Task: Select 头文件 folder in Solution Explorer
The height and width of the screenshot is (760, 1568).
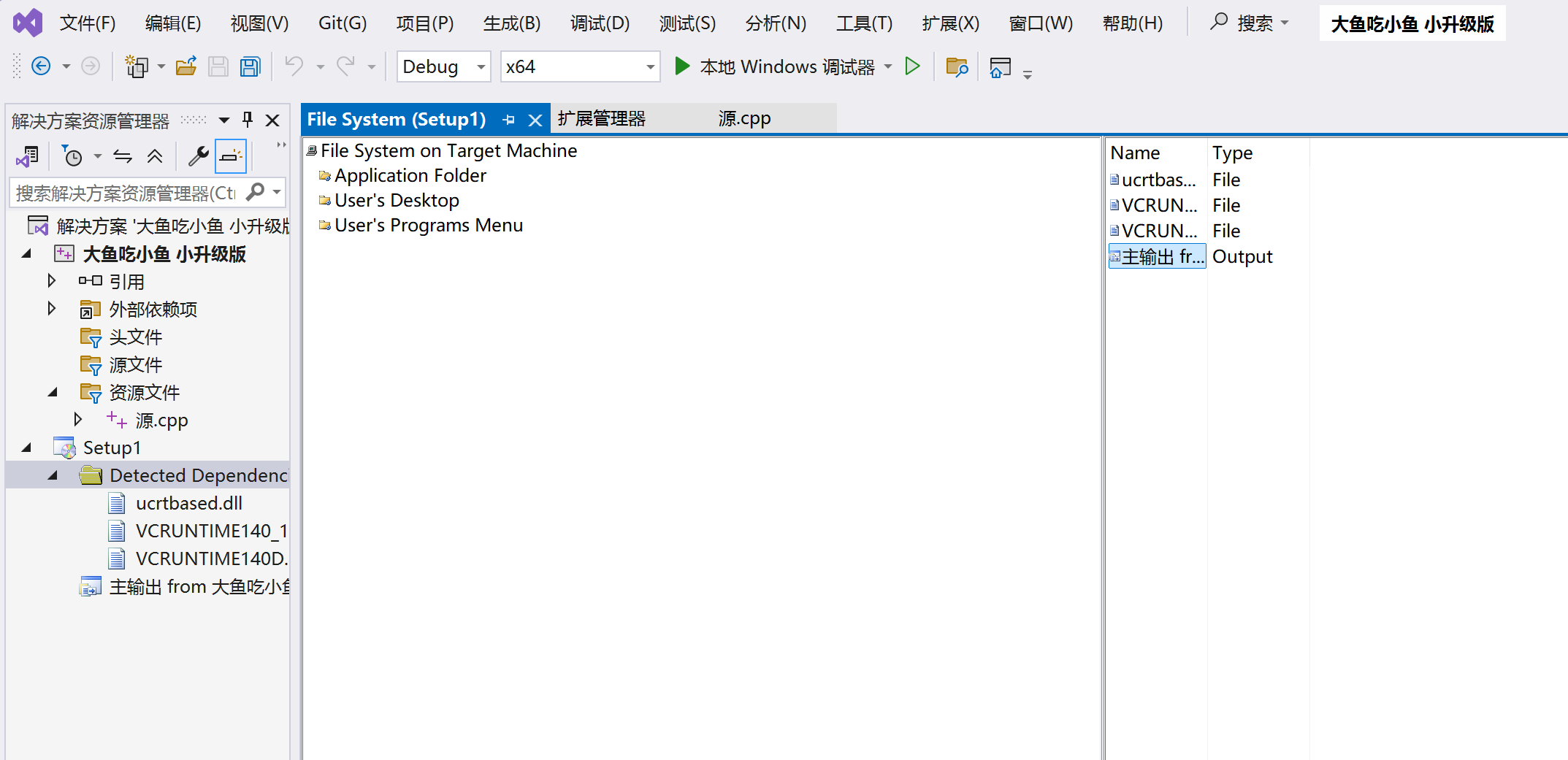Action: coord(136,337)
